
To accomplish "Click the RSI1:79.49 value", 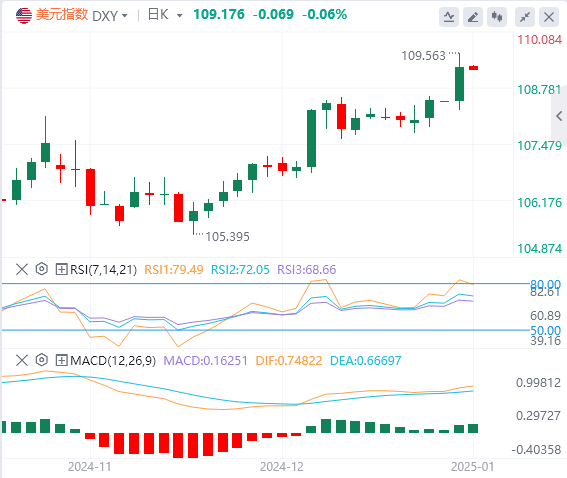I will tap(174, 270).
